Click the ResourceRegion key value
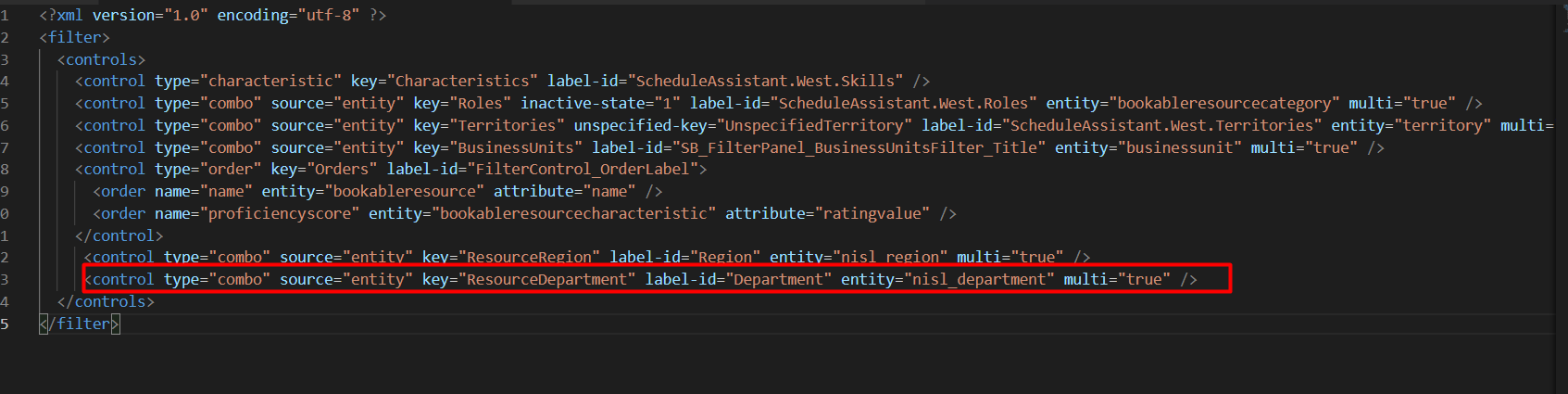The width and height of the screenshot is (1568, 394). (529, 258)
